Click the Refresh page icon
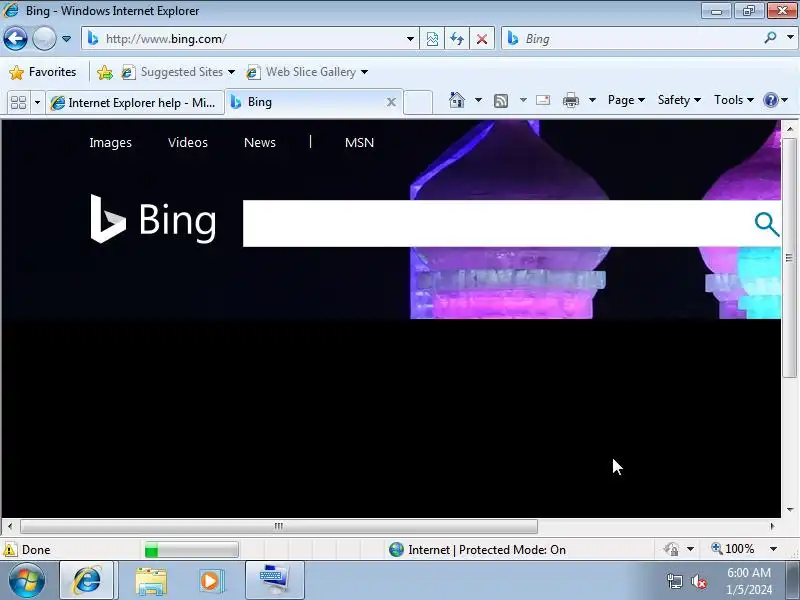 (457, 39)
